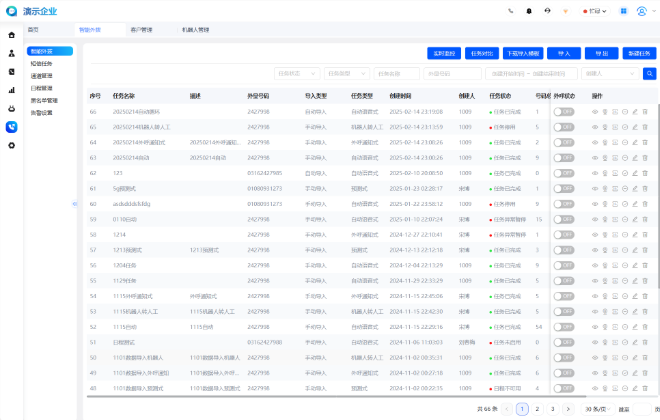Screen dimensions: 660x420
Task: Open the bar chart statistics sidebar icon
Action: [x=11, y=90]
